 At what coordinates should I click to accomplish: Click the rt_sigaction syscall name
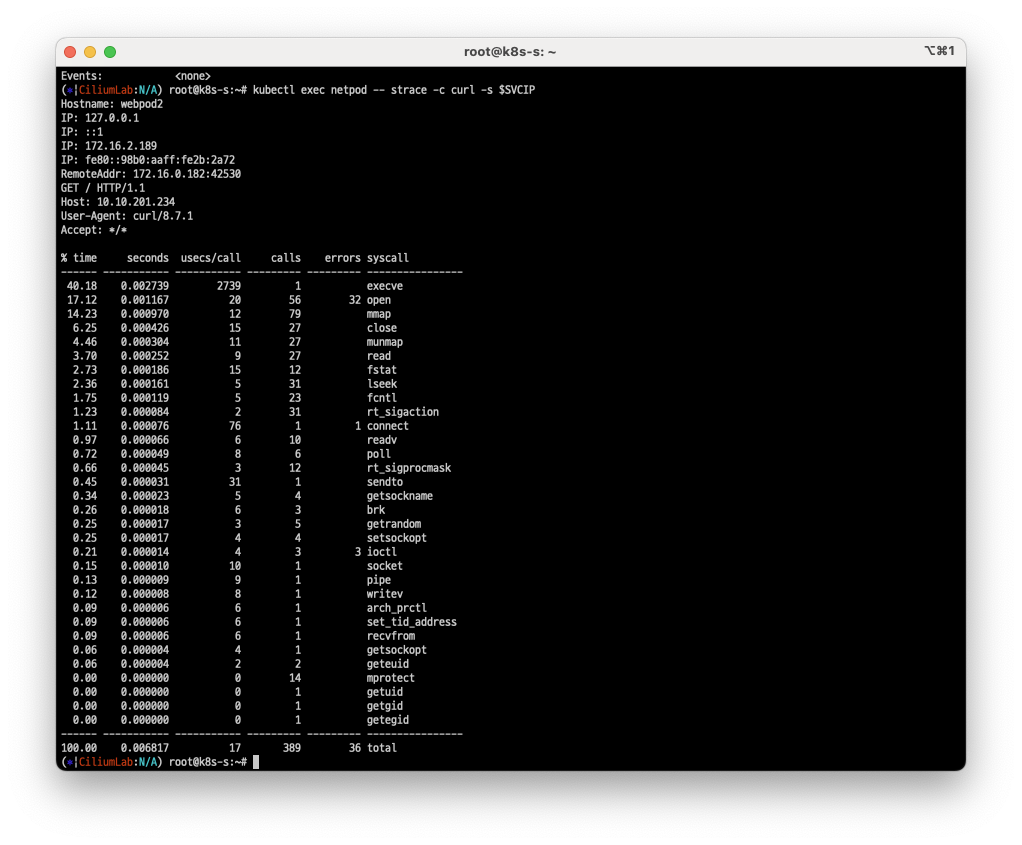point(403,412)
